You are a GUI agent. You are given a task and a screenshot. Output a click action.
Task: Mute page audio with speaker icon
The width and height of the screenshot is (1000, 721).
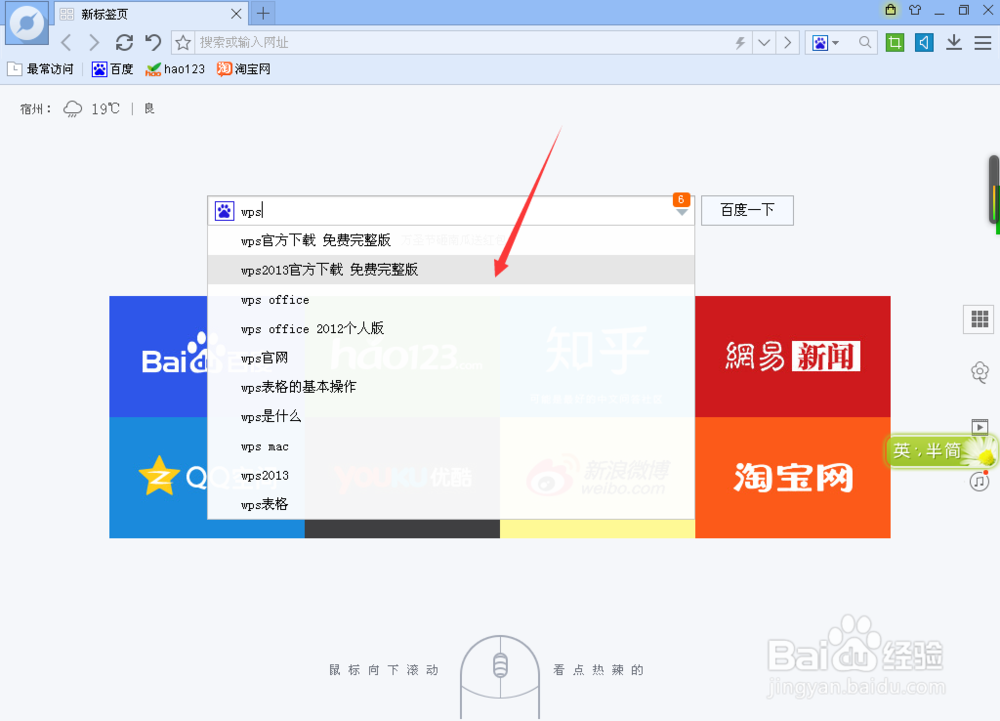pyautogui.click(x=923, y=42)
